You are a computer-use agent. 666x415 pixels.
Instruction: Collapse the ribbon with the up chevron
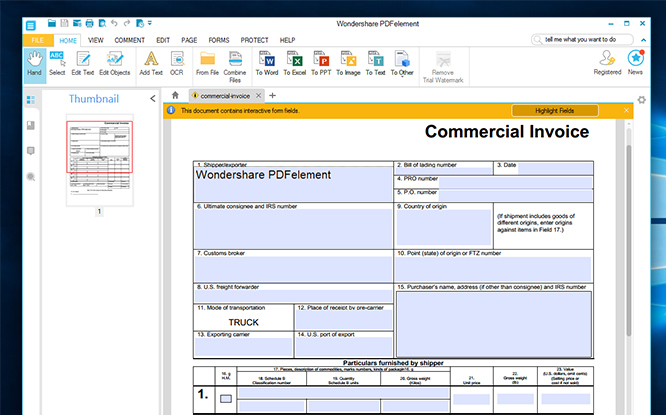[x=643, y=40]
